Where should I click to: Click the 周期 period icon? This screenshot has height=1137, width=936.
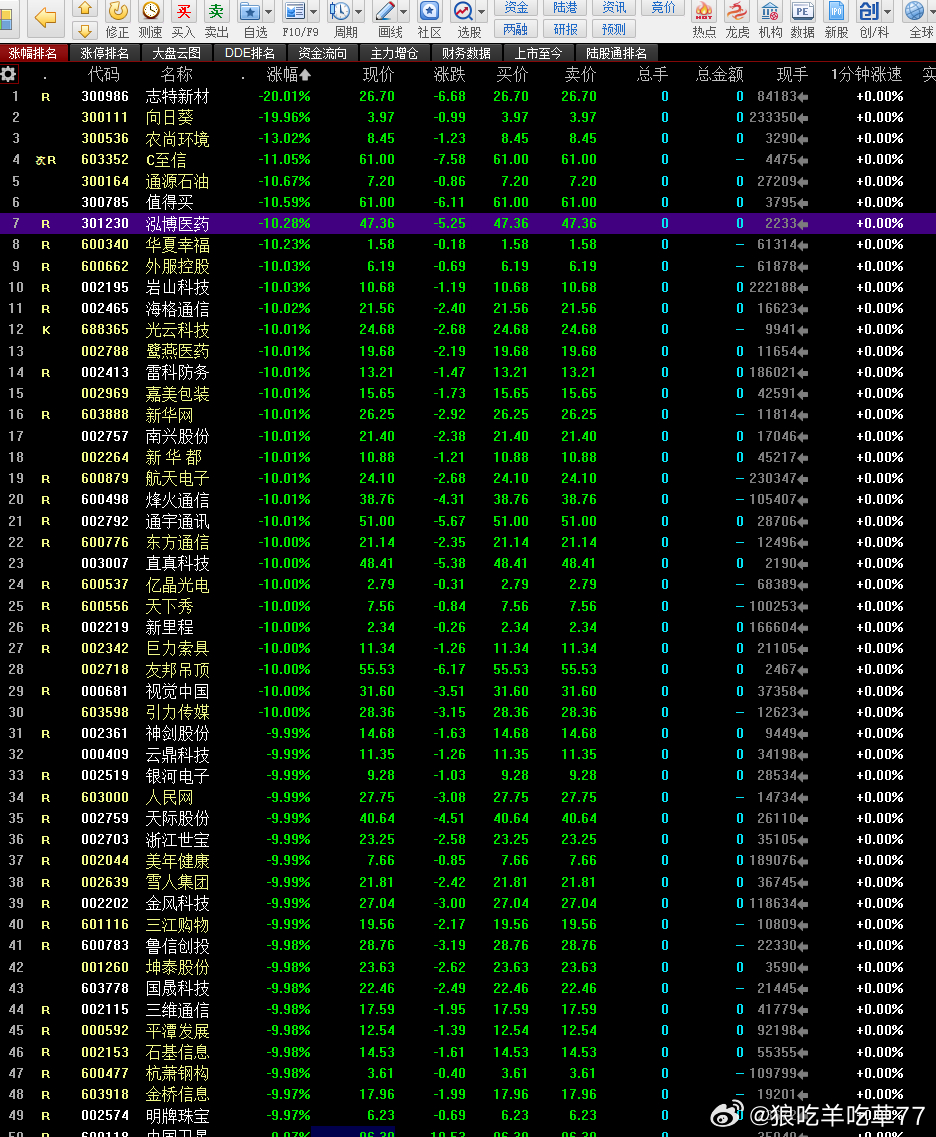coord(341,20)
